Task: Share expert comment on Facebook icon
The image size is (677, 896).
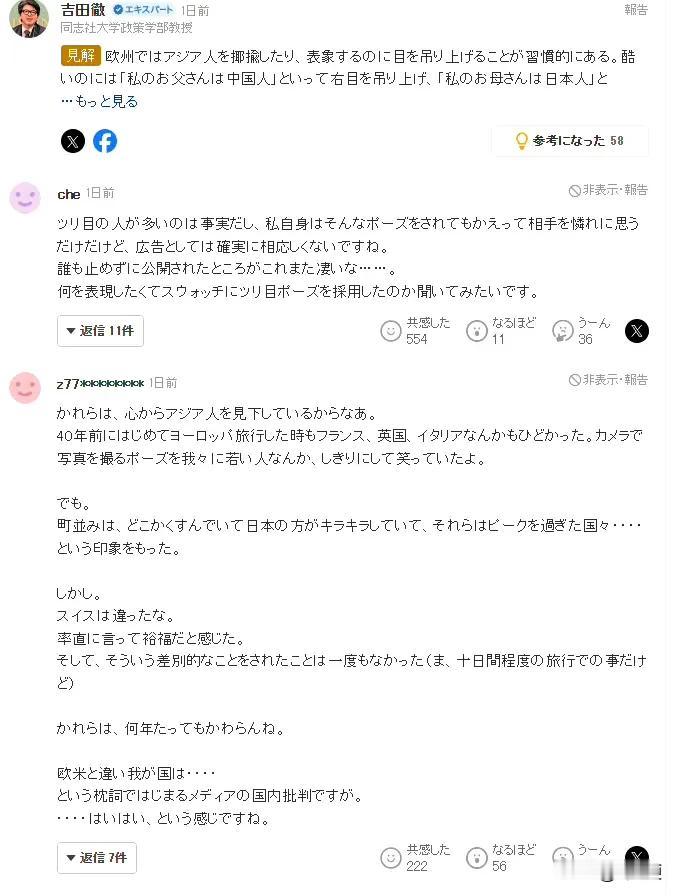Action: [x=105, y=141]
